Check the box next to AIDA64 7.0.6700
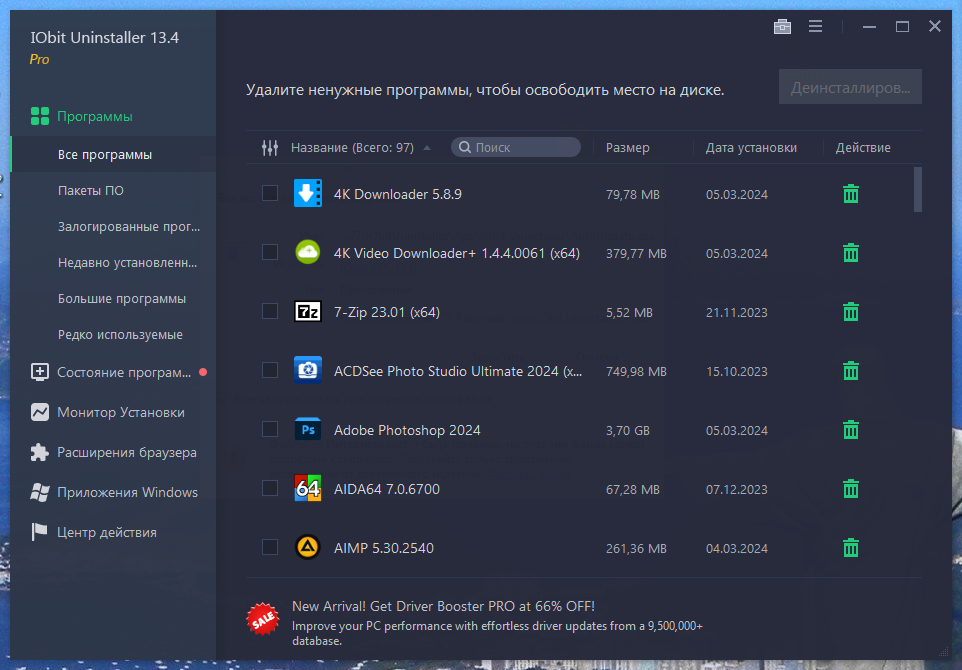962x670 pixels. click(270, 488)
